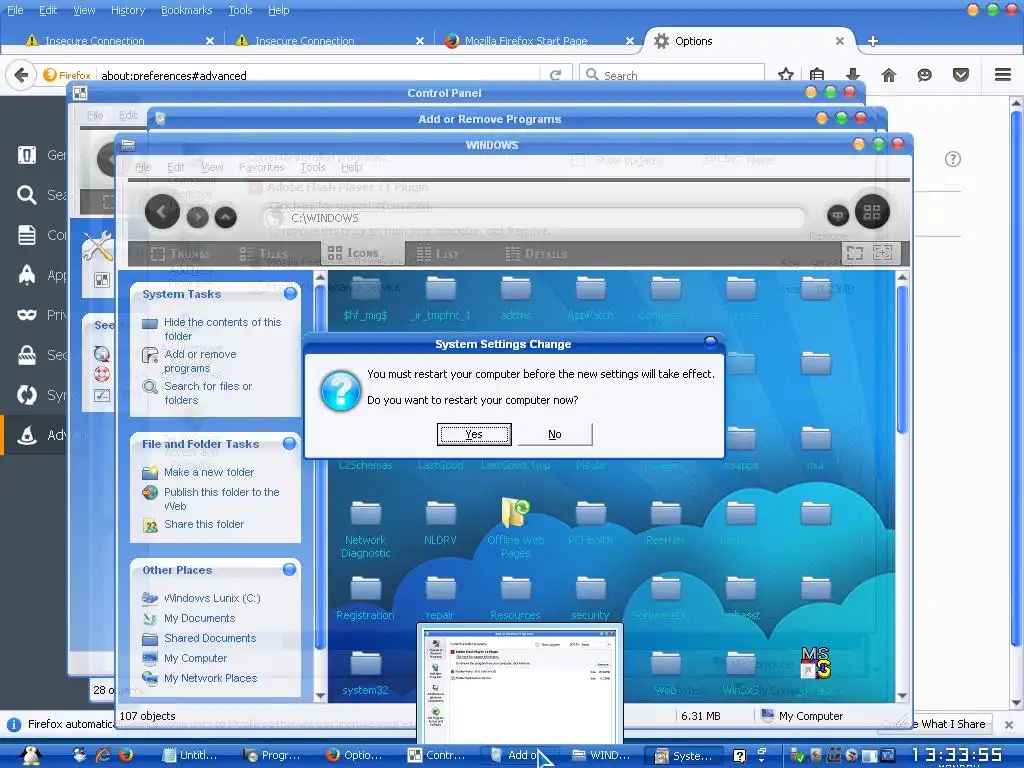Click the Firefox back button
The width and height of the screenshot is (1024, 768).
pyautogui.click(x=21, y=75)
